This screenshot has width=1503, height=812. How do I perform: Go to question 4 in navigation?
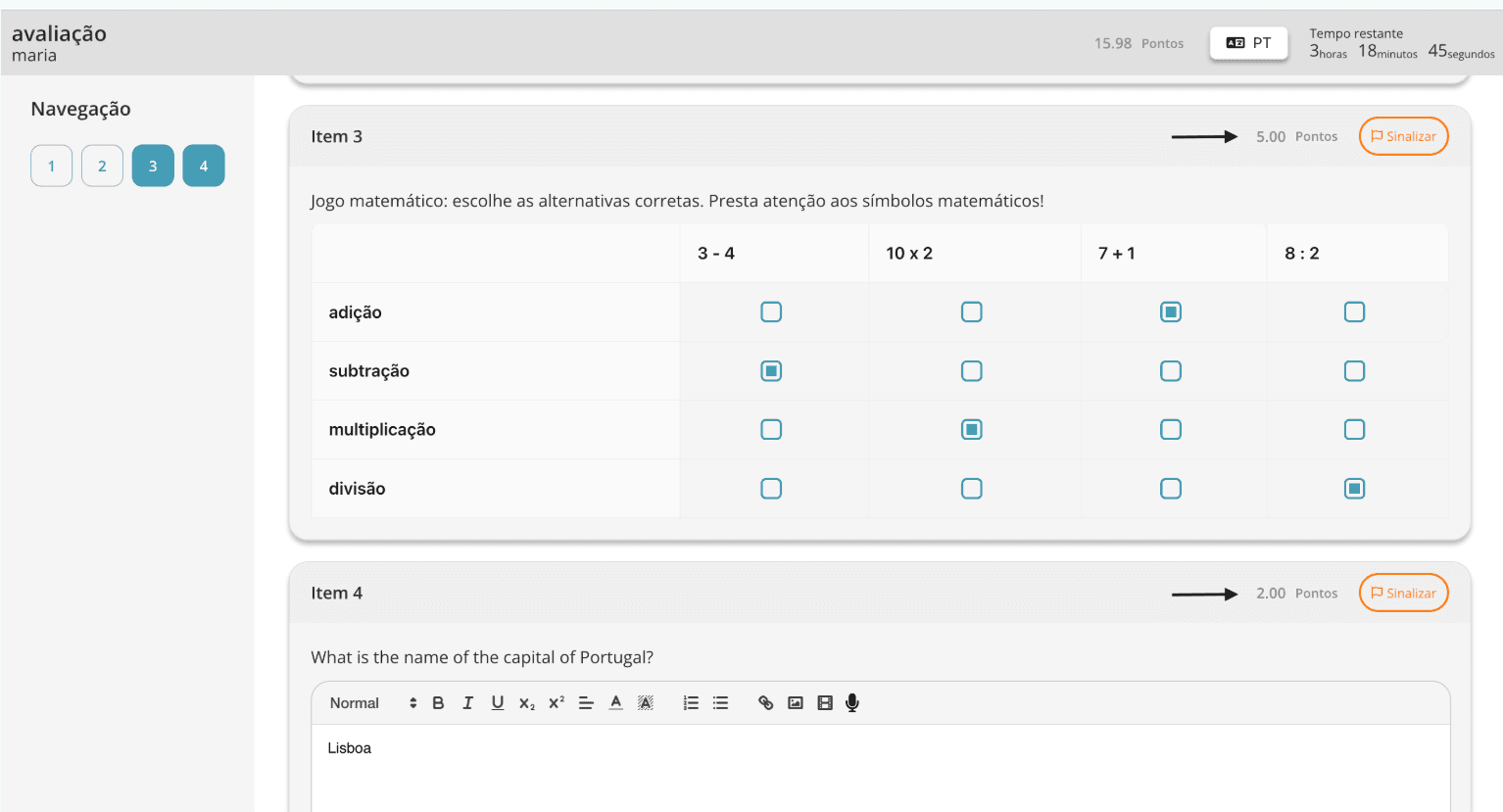pos(204,167)
